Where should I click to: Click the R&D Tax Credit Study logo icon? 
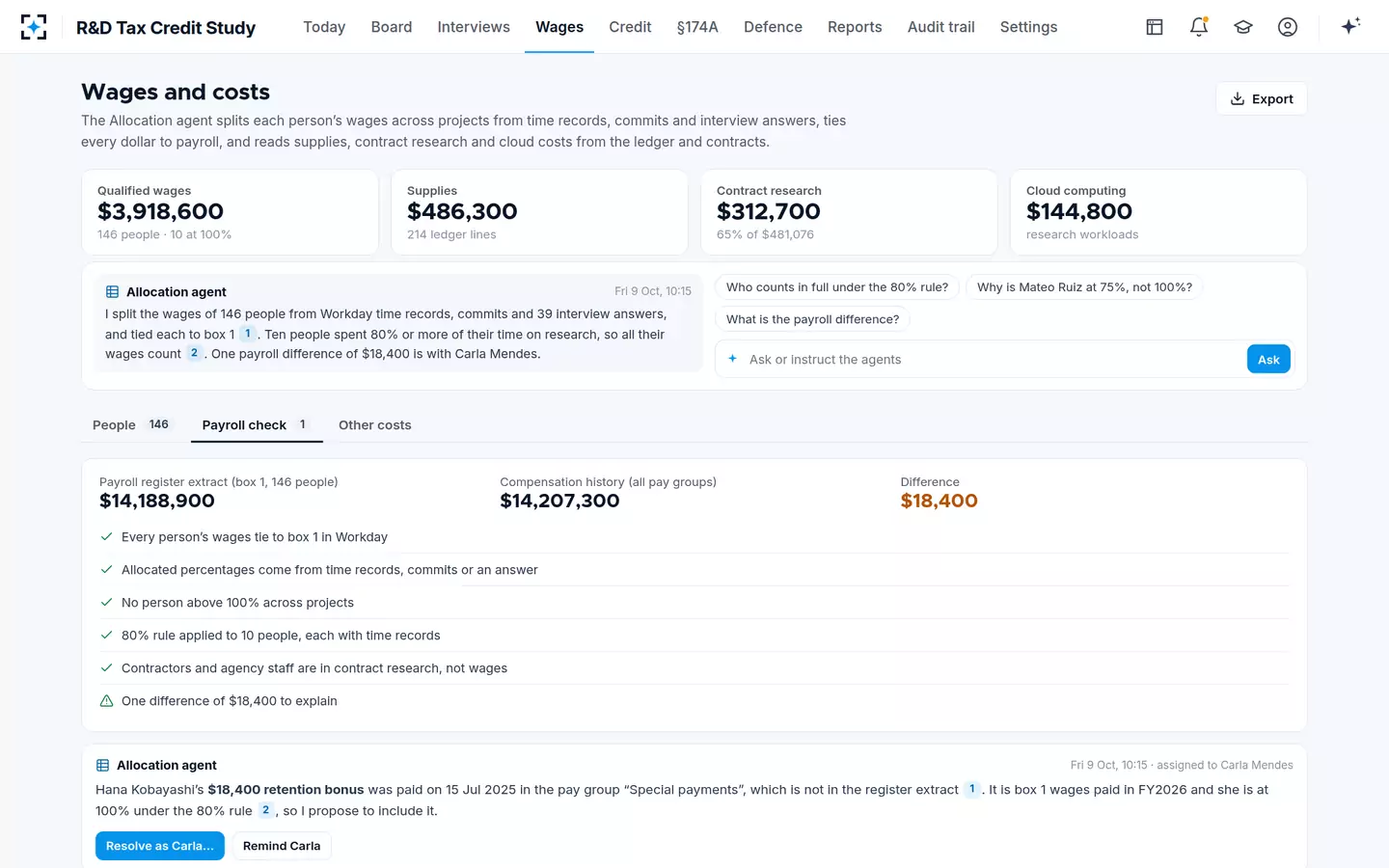(x=34, y=27)
